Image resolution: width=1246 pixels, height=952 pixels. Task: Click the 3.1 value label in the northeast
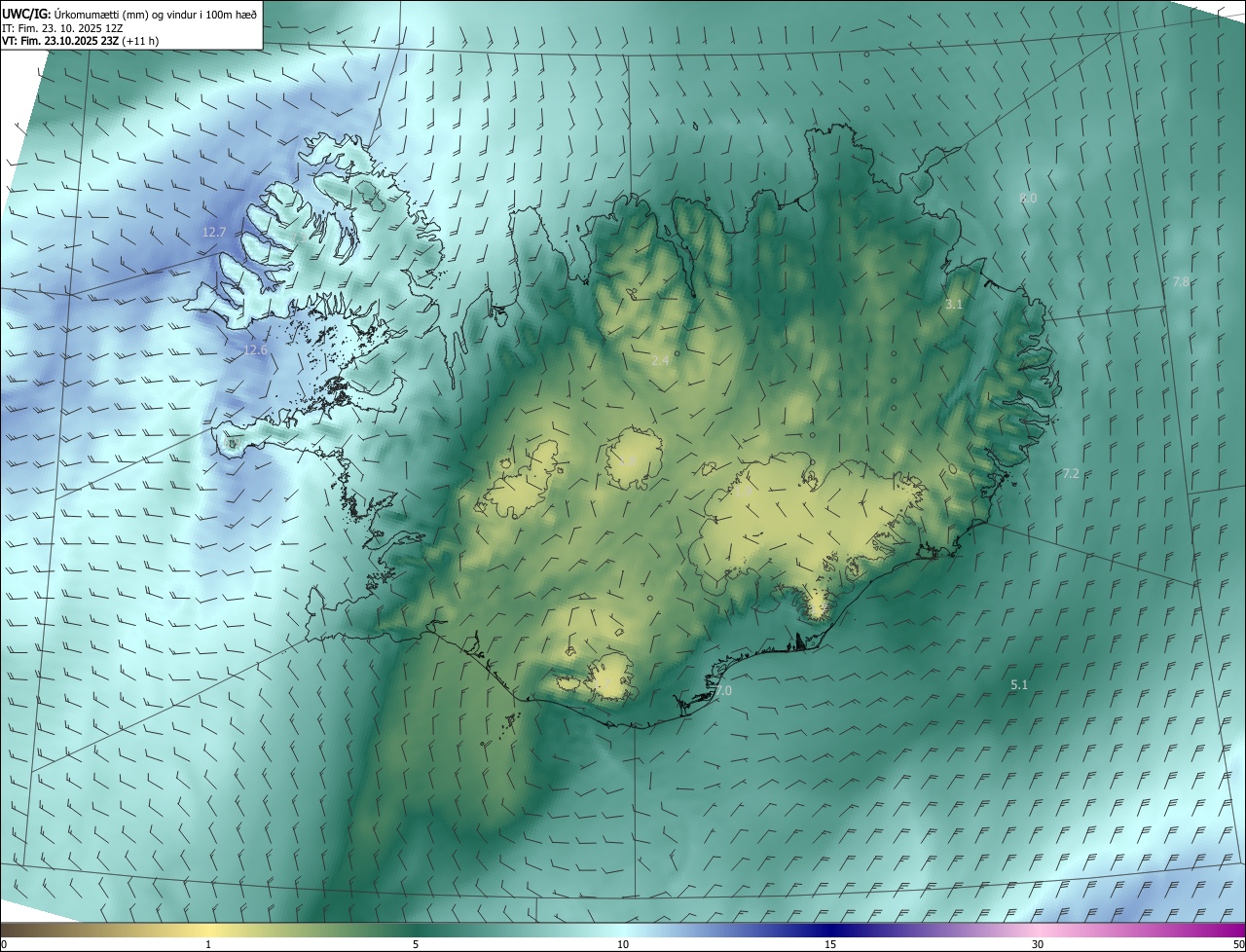click(x=954, y=305)
